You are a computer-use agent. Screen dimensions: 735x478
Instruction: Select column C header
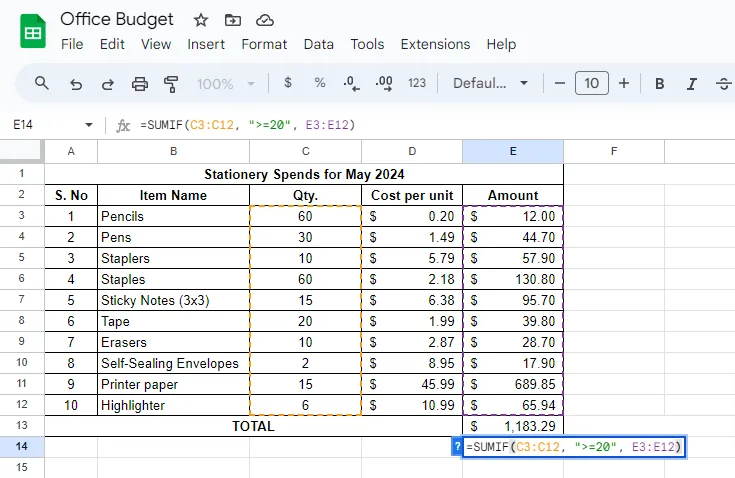pos(306,151)
